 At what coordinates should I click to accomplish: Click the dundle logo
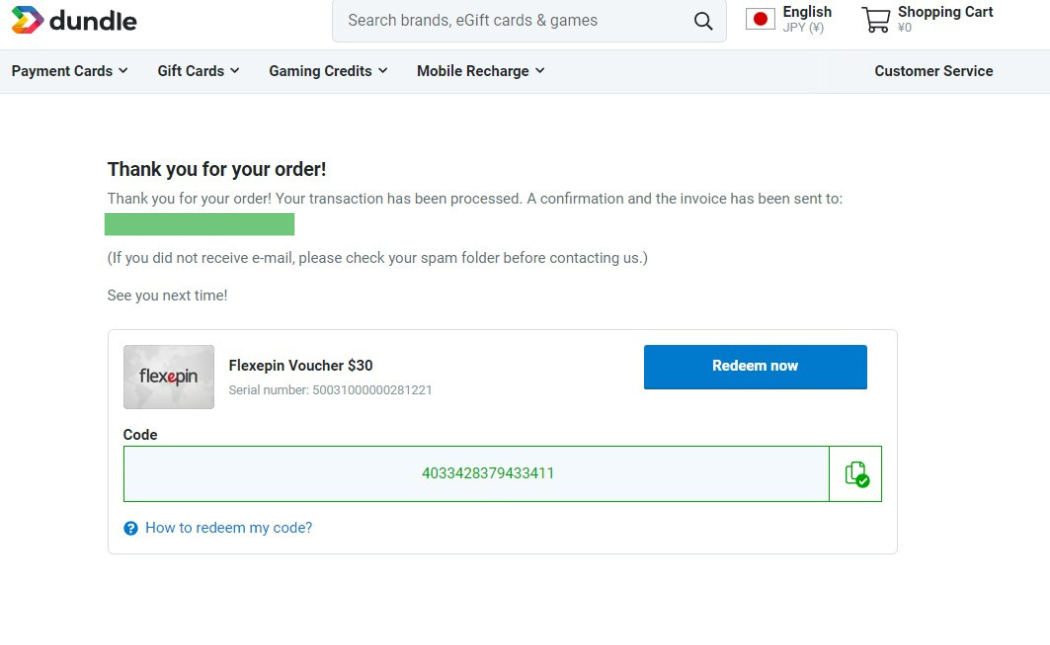pyautogui.click(x=74, y=20)
